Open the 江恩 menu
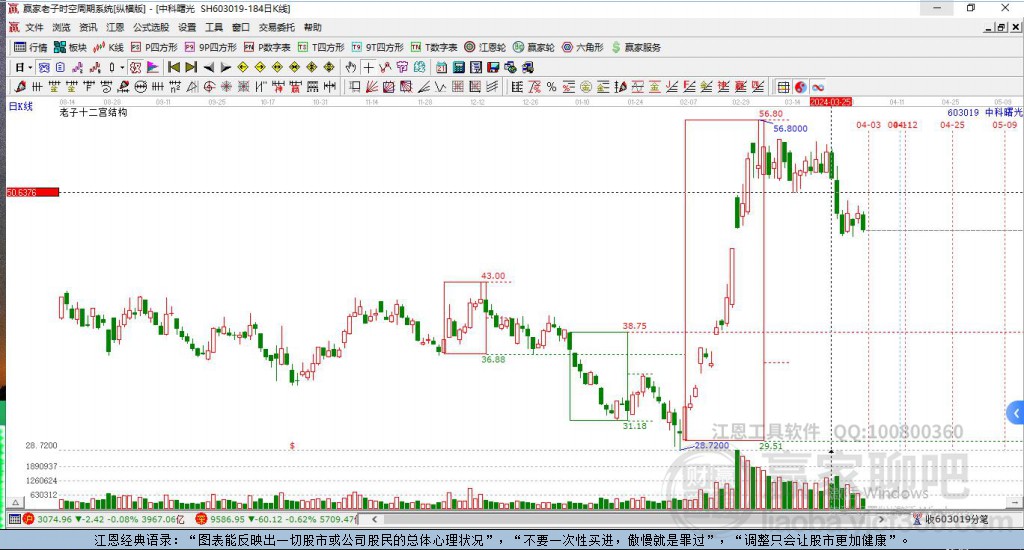Image resolution: width=1024 pixels, height=550 pixels. (x=115, y=27)
